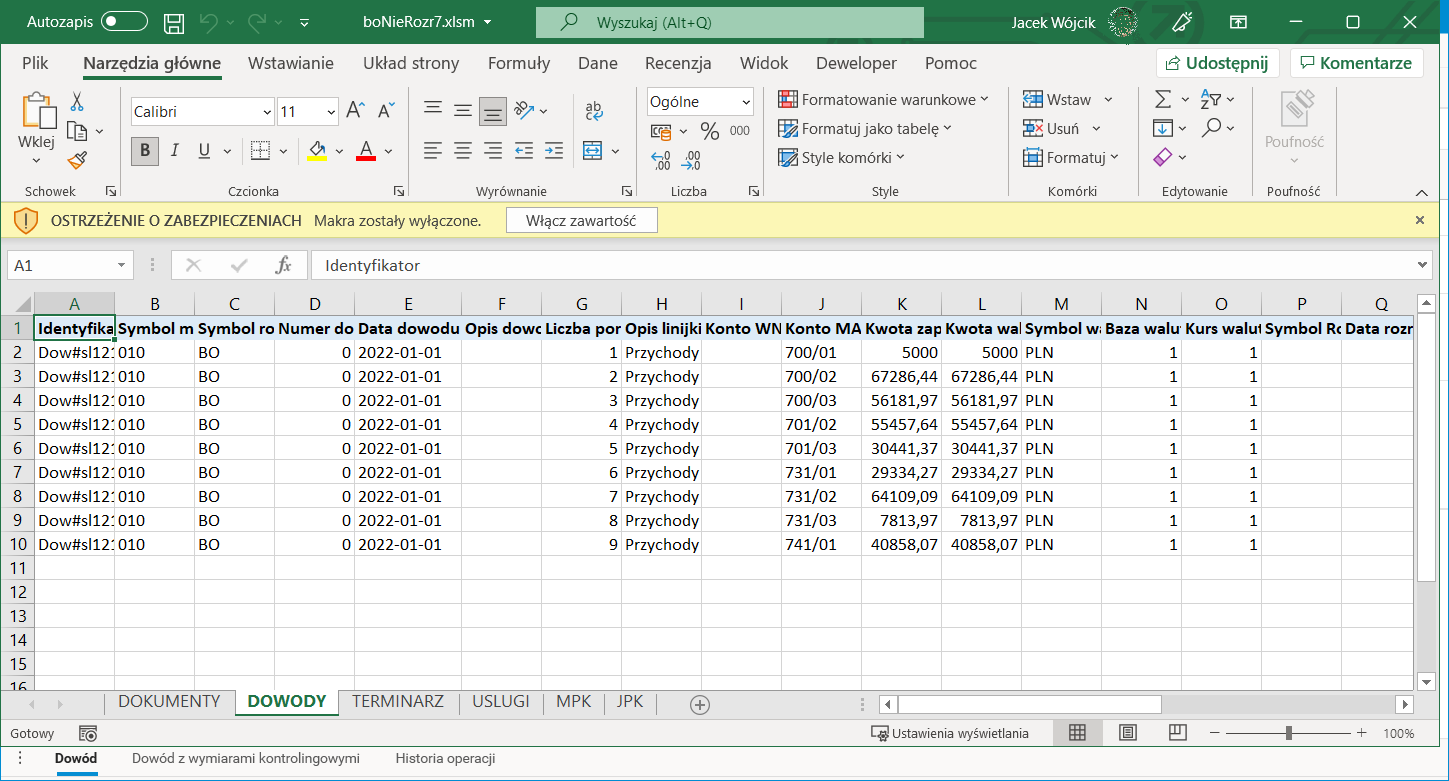1449x781 pixels.
Task: Click the Save floppy disk icon
Action: click(x=173, y=22)
